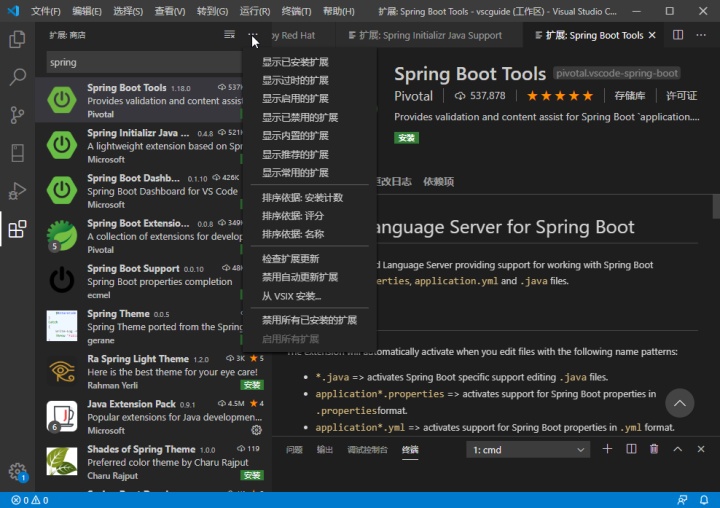The image size is (720, 508).
Task: Split the terminal panel
Action: (x=631, y=449)
